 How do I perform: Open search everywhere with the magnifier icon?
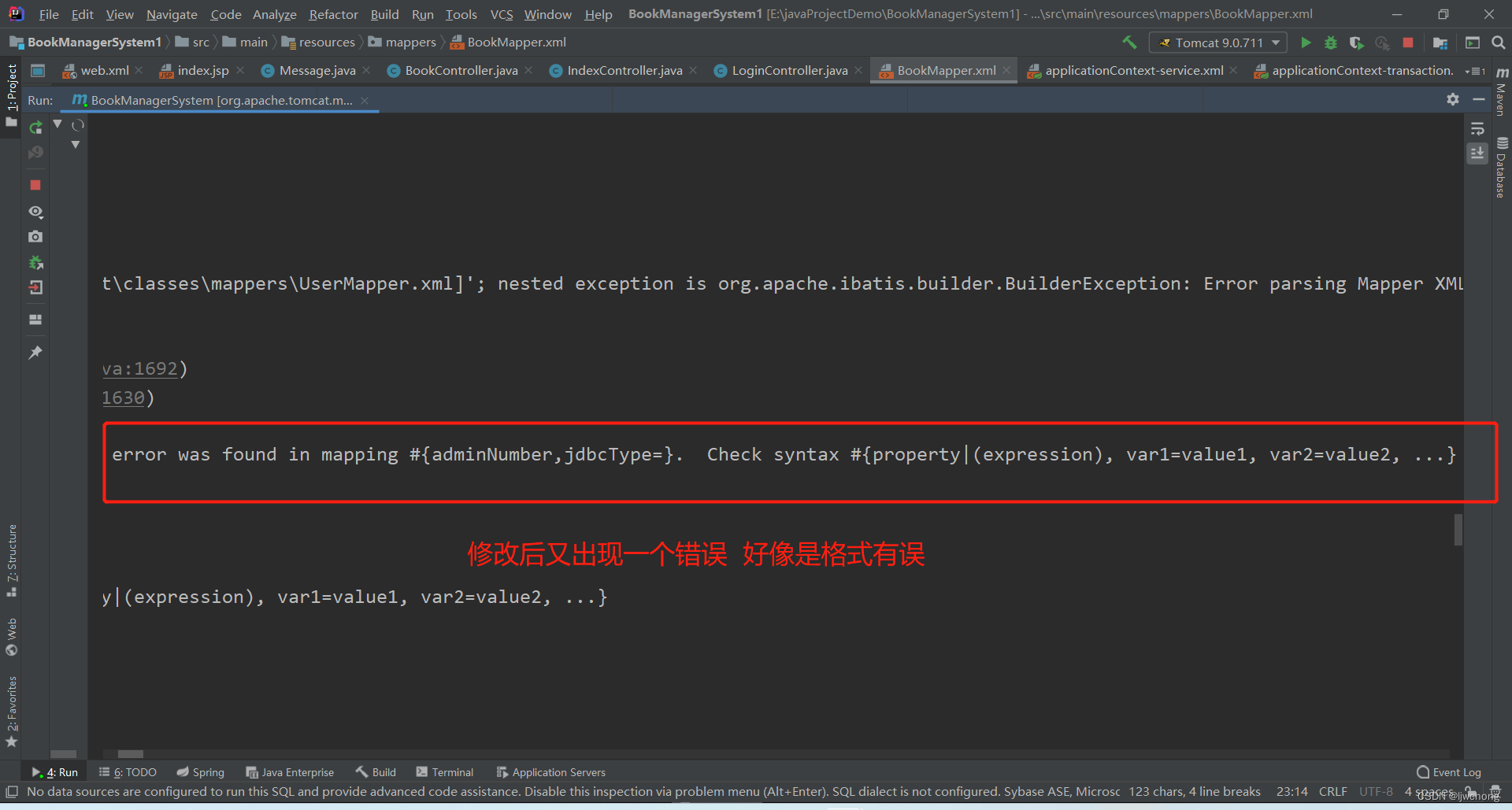(x=1499, y=43)
